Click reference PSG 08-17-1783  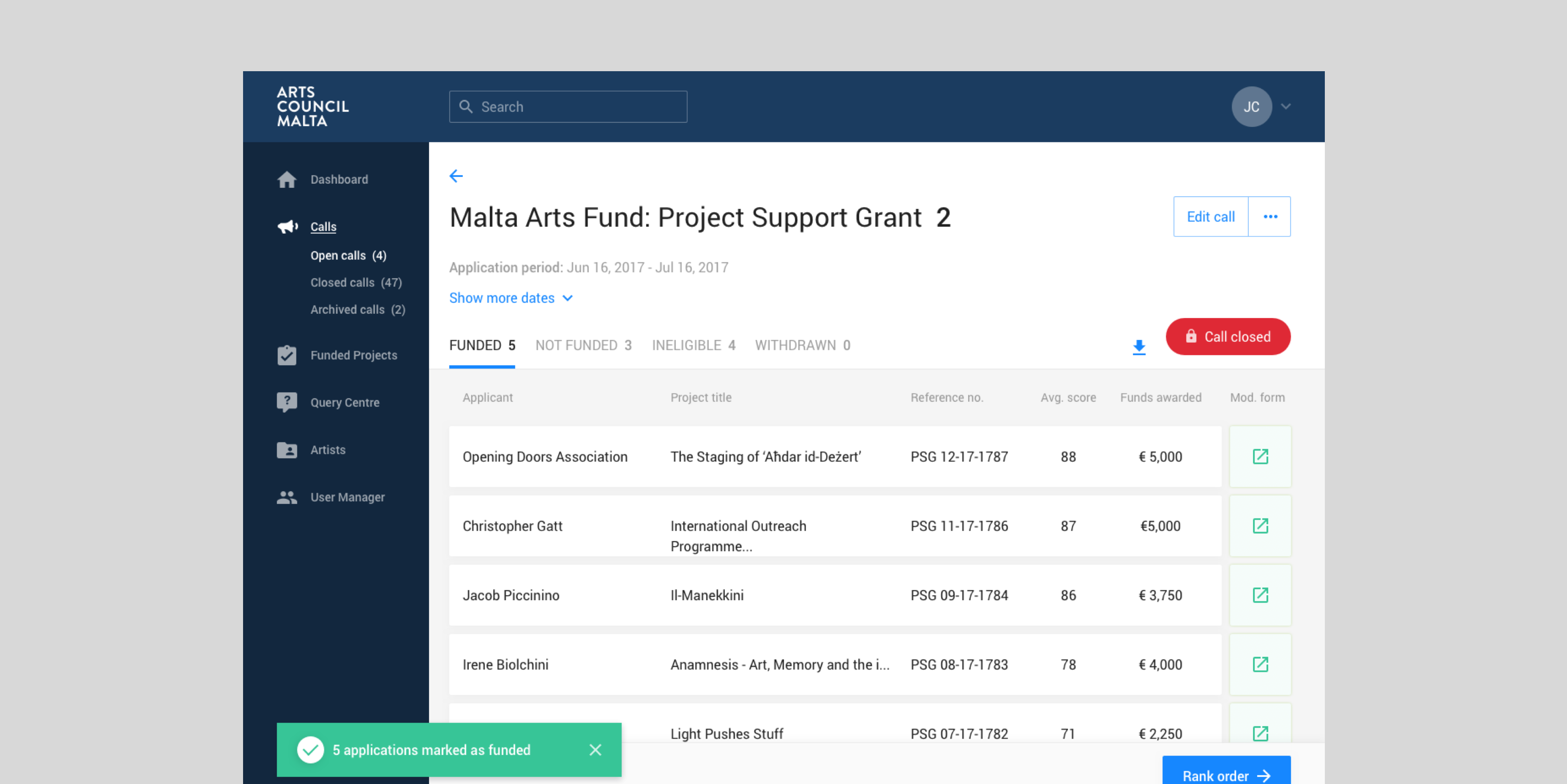(959, 665)
